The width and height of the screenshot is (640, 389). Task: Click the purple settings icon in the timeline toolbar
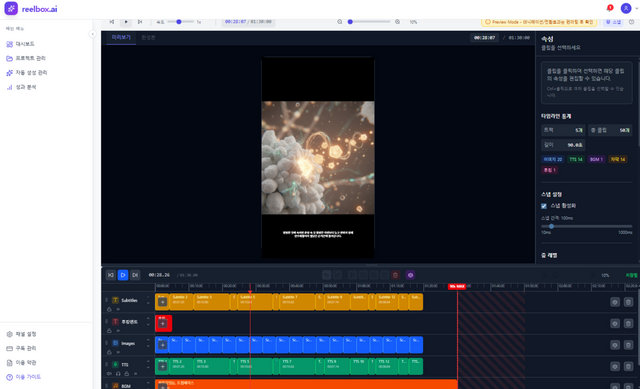pyautogui.click(x=411, y=275)
